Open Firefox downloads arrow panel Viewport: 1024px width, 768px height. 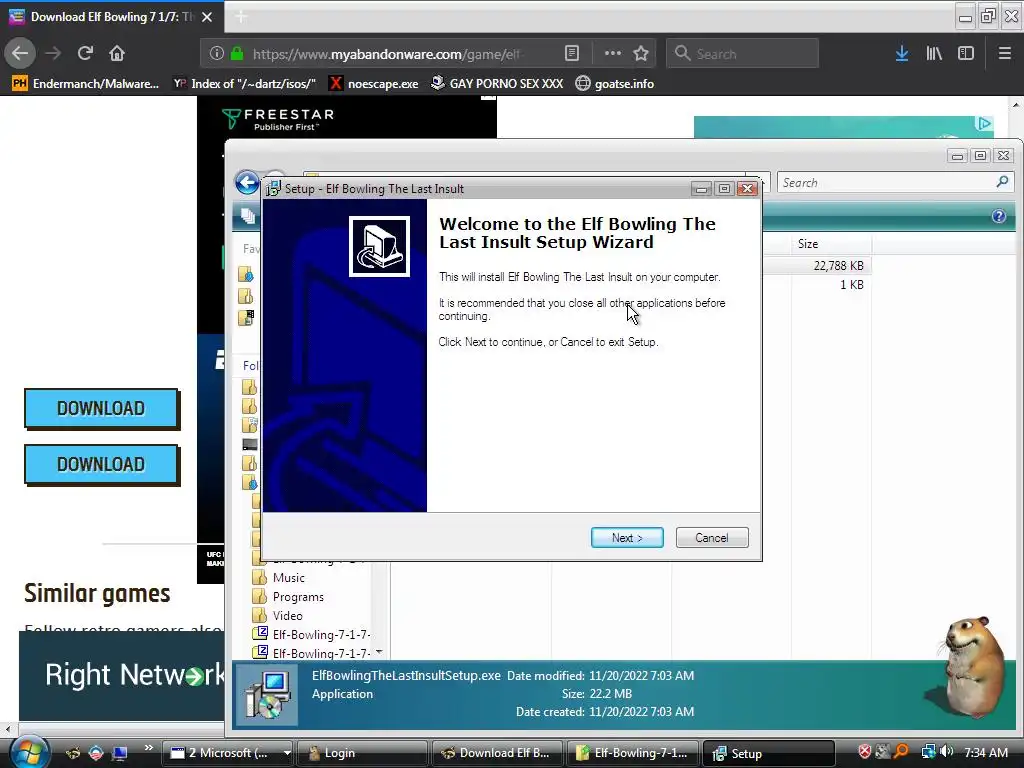pyautogui.click(x=902, y=54)
